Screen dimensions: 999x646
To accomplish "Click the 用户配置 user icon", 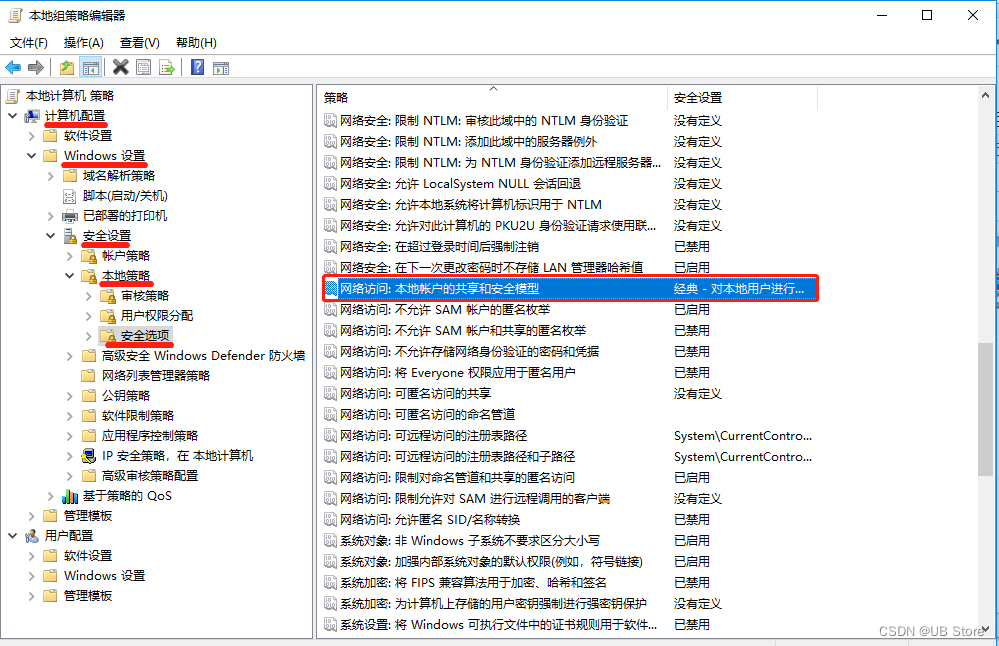I will pos(32,536).
